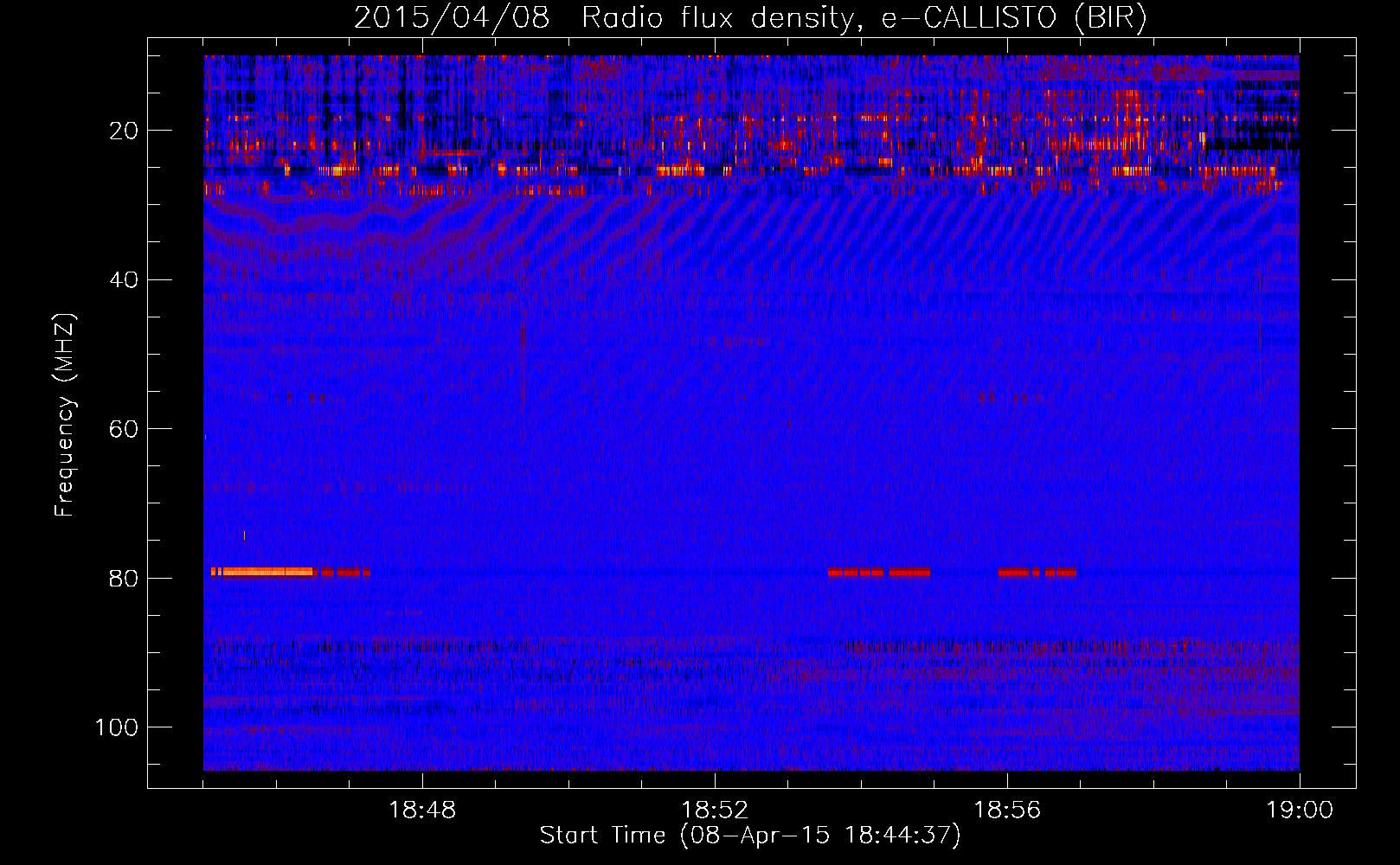Click the 19:00 time tick label

coord(1300,811)
